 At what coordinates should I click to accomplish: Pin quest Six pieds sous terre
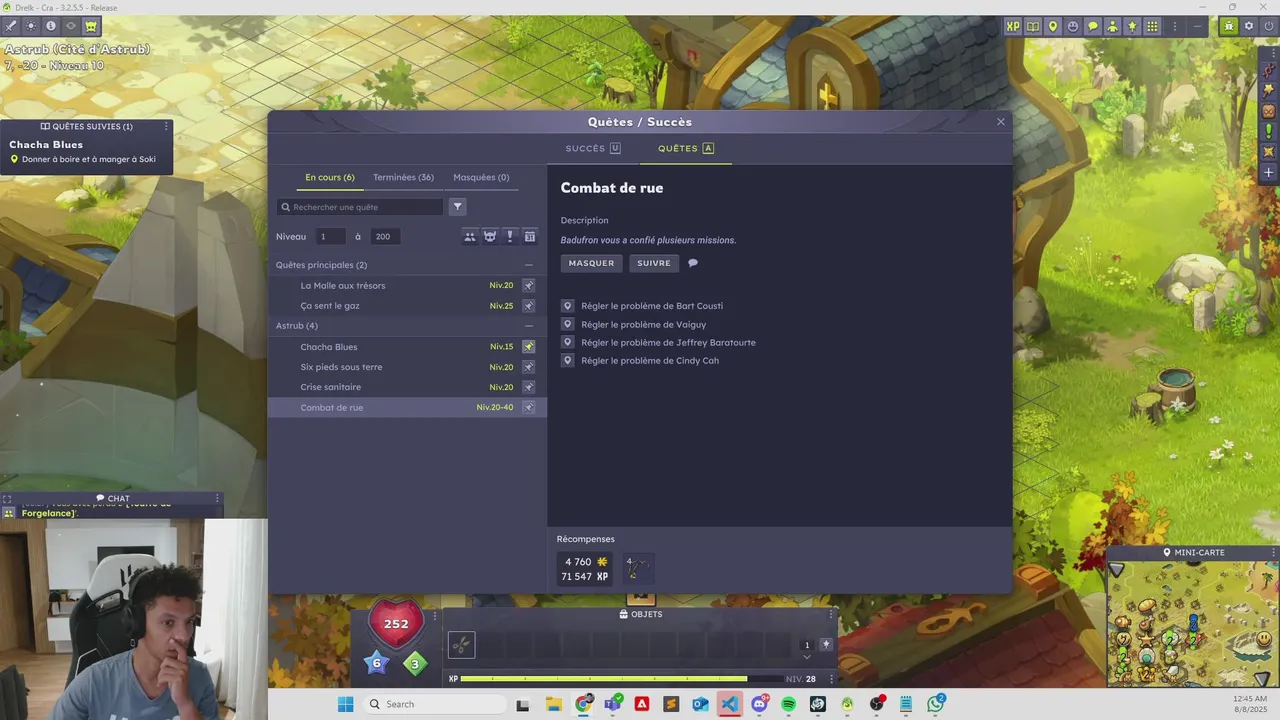click(x=529, y=367)
